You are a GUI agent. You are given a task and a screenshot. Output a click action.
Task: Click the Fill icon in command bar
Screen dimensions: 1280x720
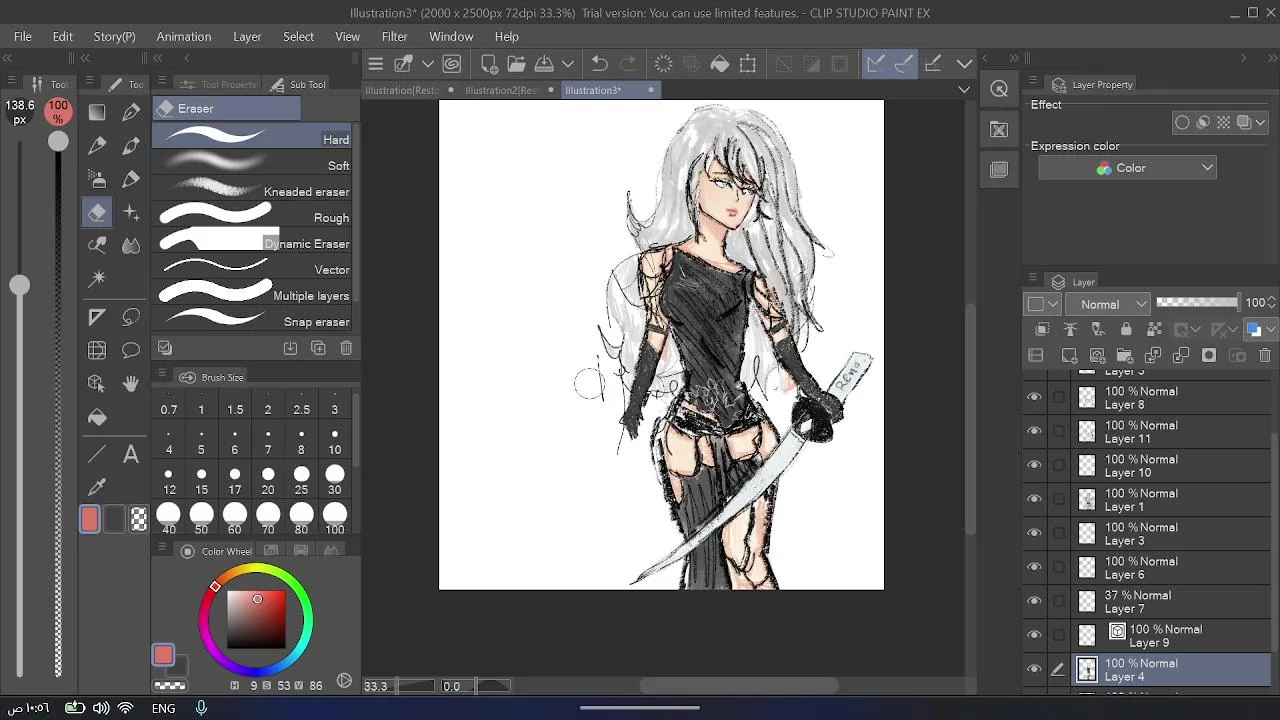coord(720,64)
